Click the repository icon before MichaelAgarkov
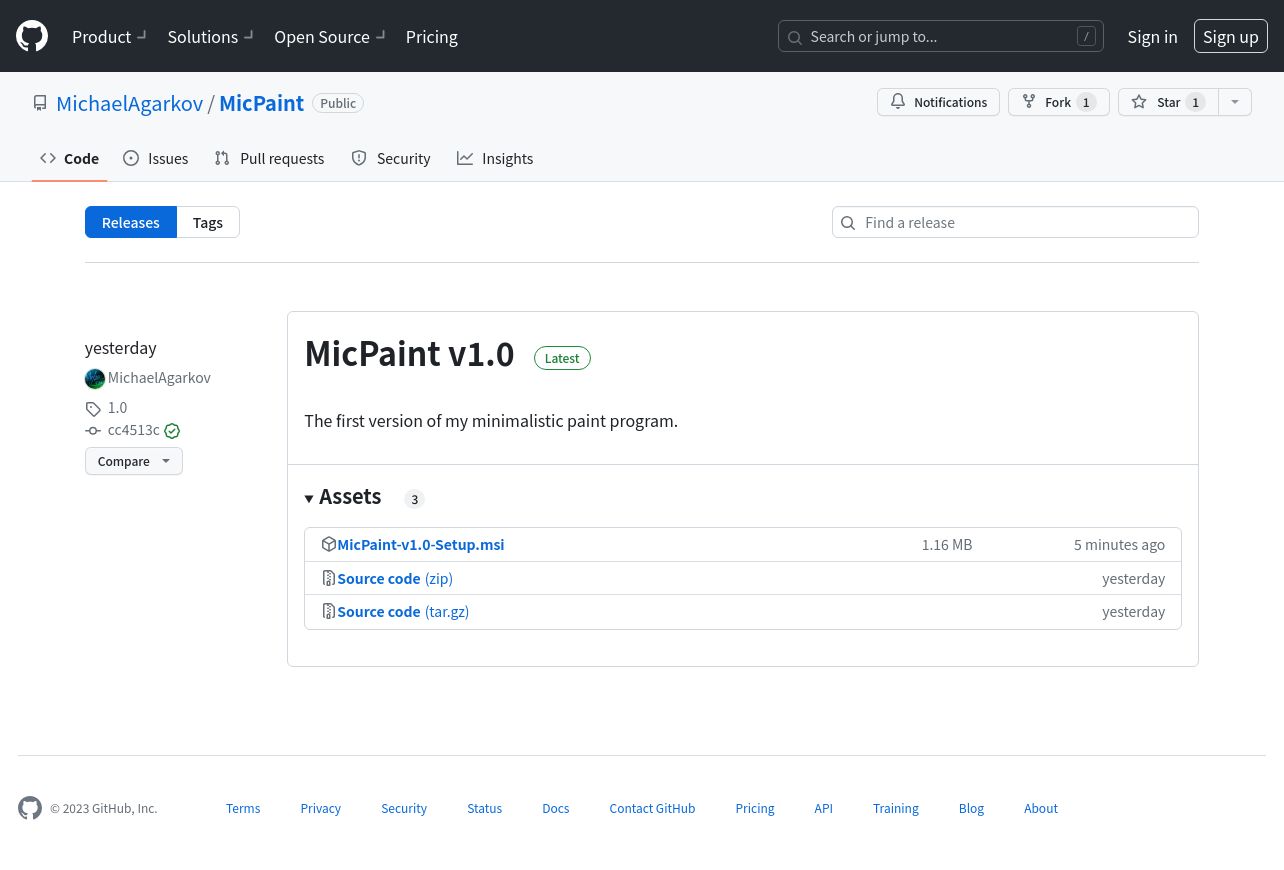 coord(40,103)
